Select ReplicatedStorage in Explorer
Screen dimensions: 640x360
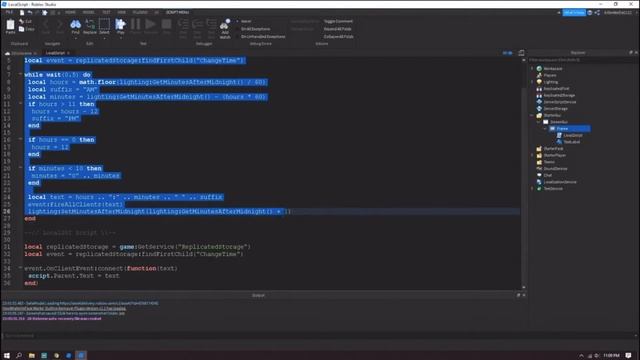559,96
